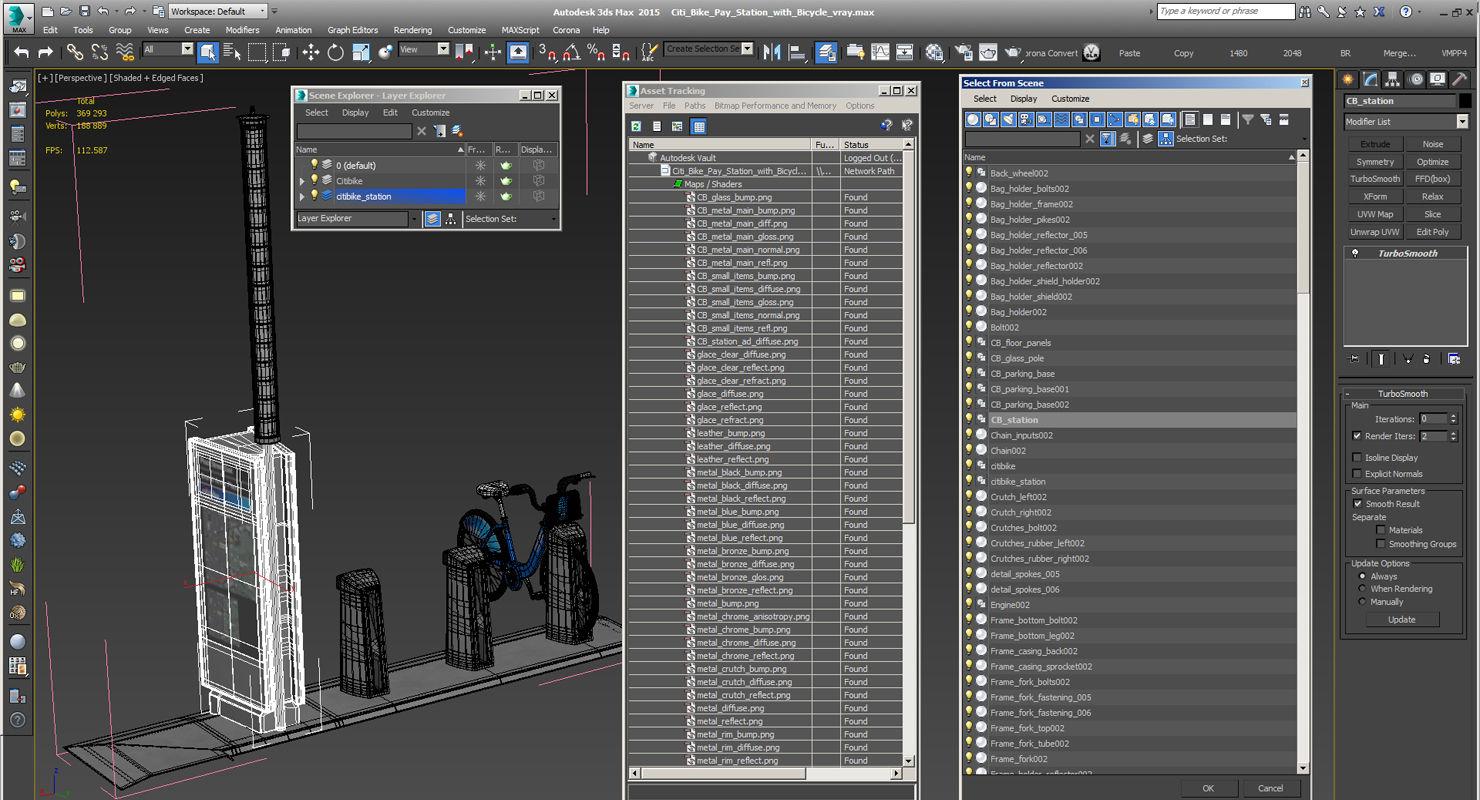Viewport: 1480px width, 800px height.
Task: Open the Graph Editors menu
Action: pos(353,30)
